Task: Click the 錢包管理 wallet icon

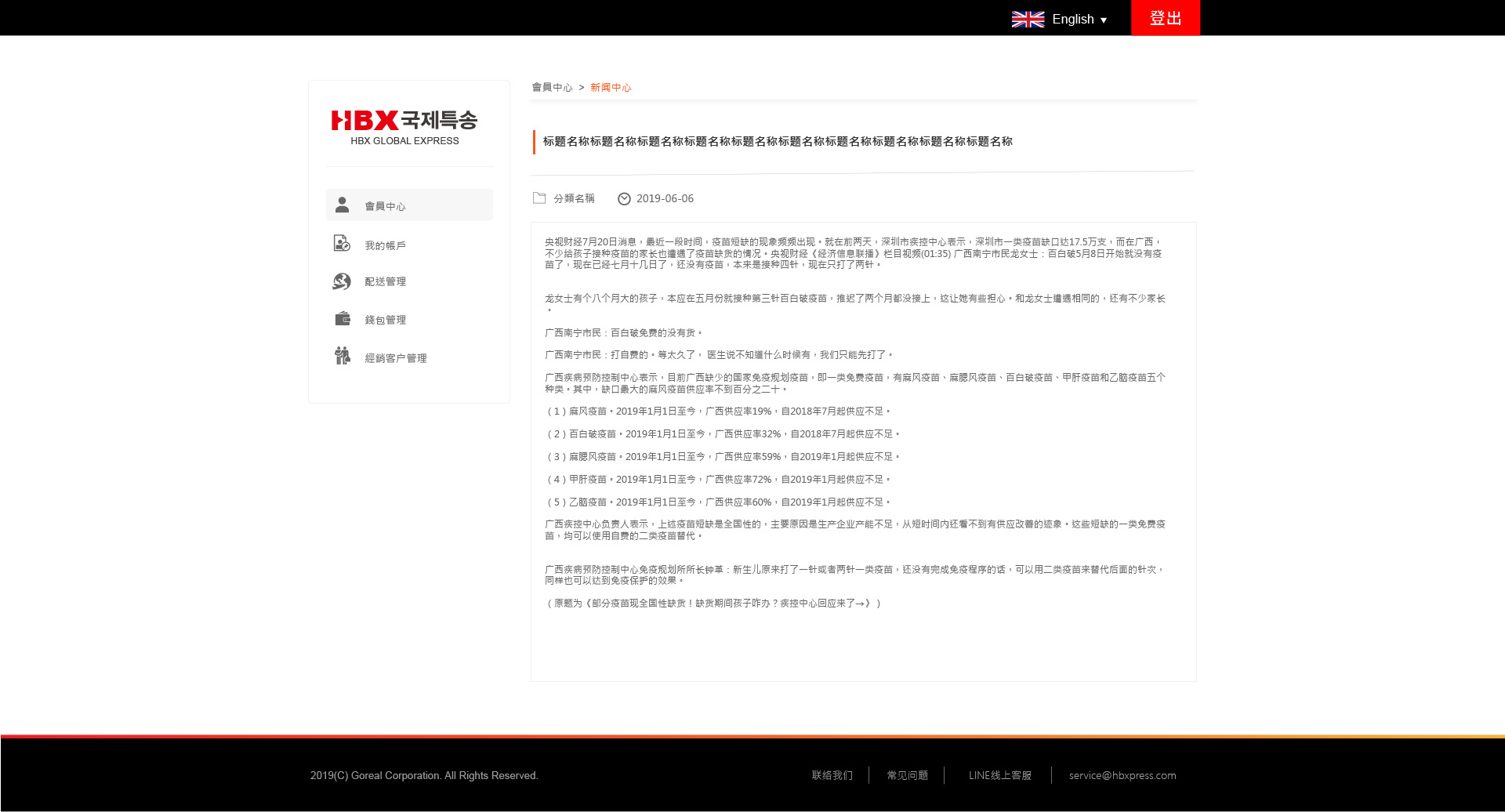Action: 342,319
